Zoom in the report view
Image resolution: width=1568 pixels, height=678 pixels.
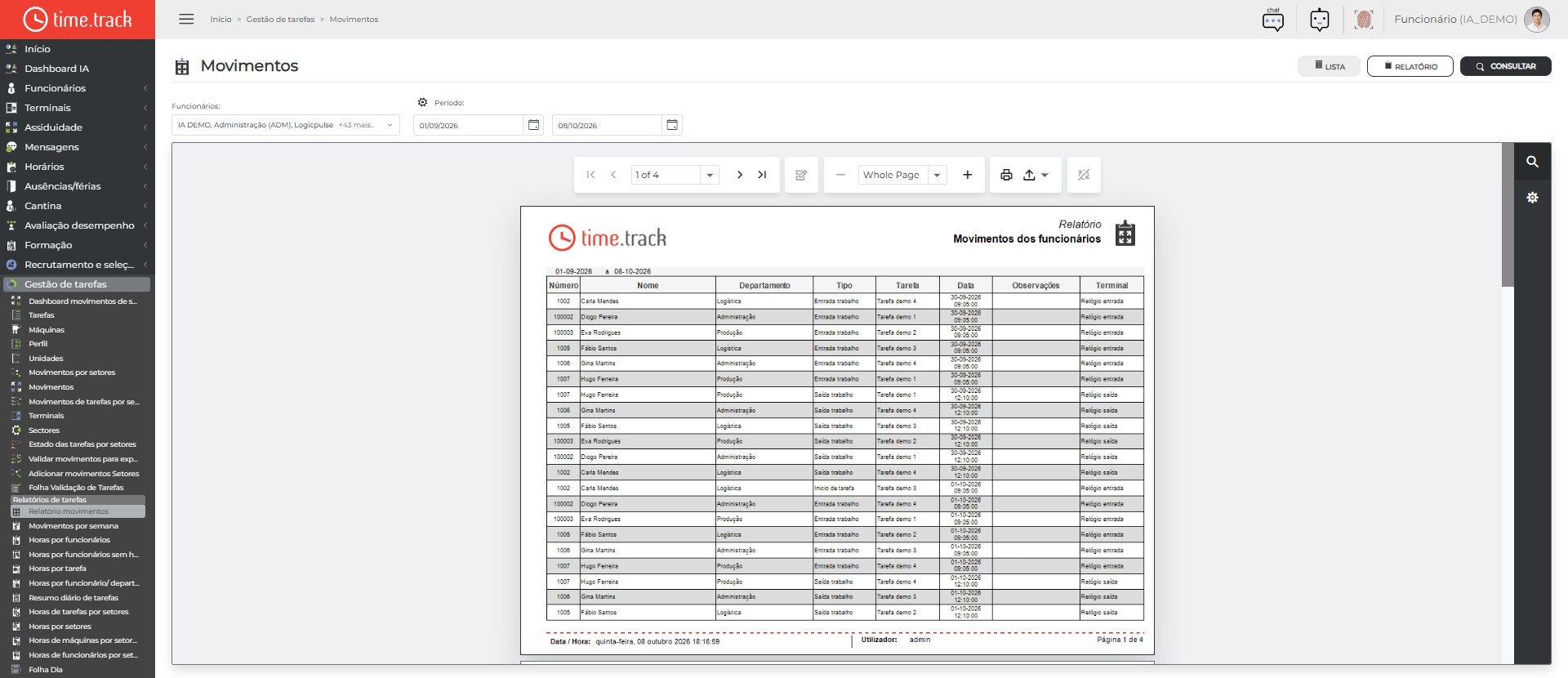pos(968,175)
